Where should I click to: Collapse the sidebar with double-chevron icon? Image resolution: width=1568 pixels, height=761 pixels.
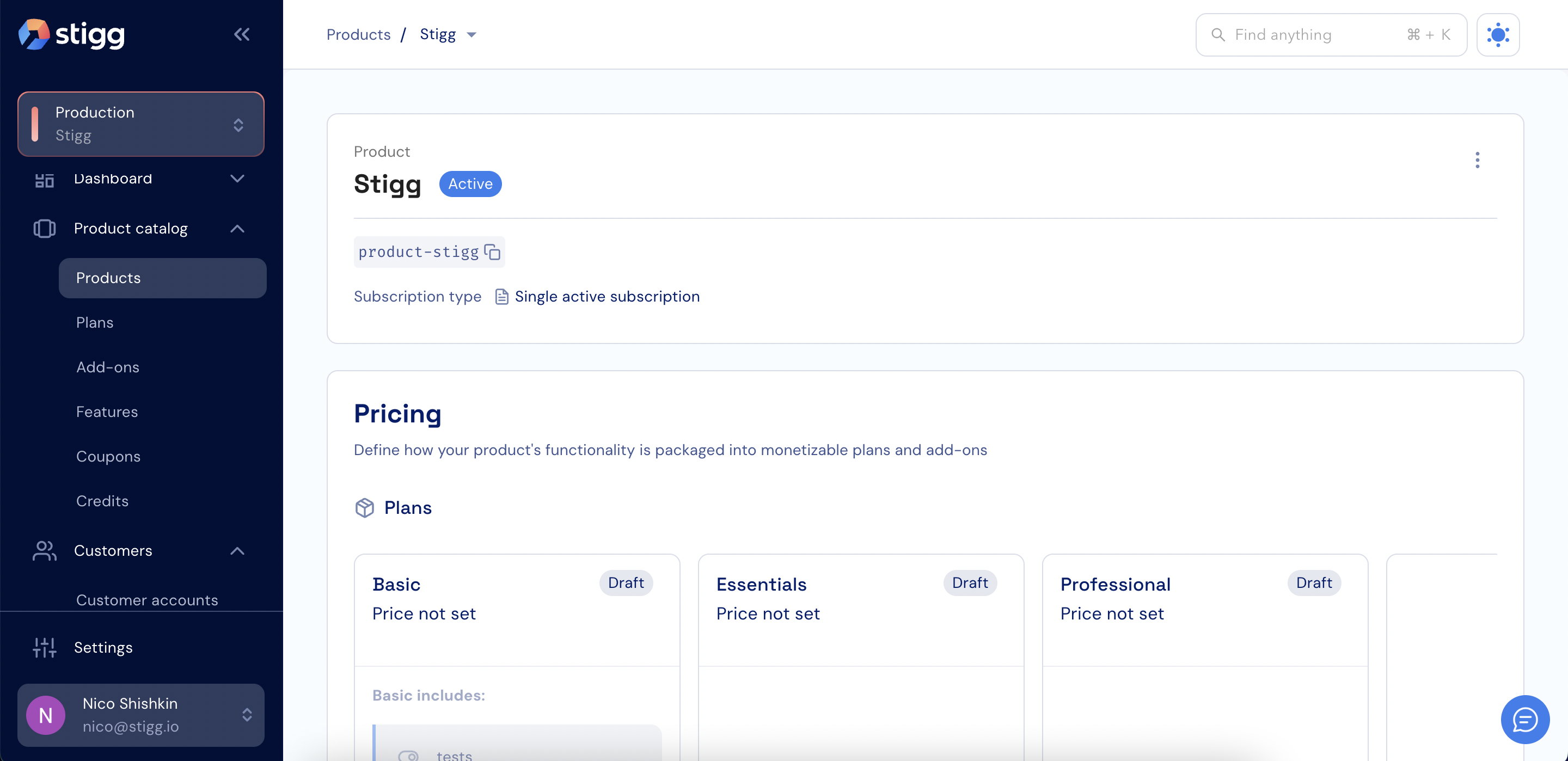coord(242,35)
